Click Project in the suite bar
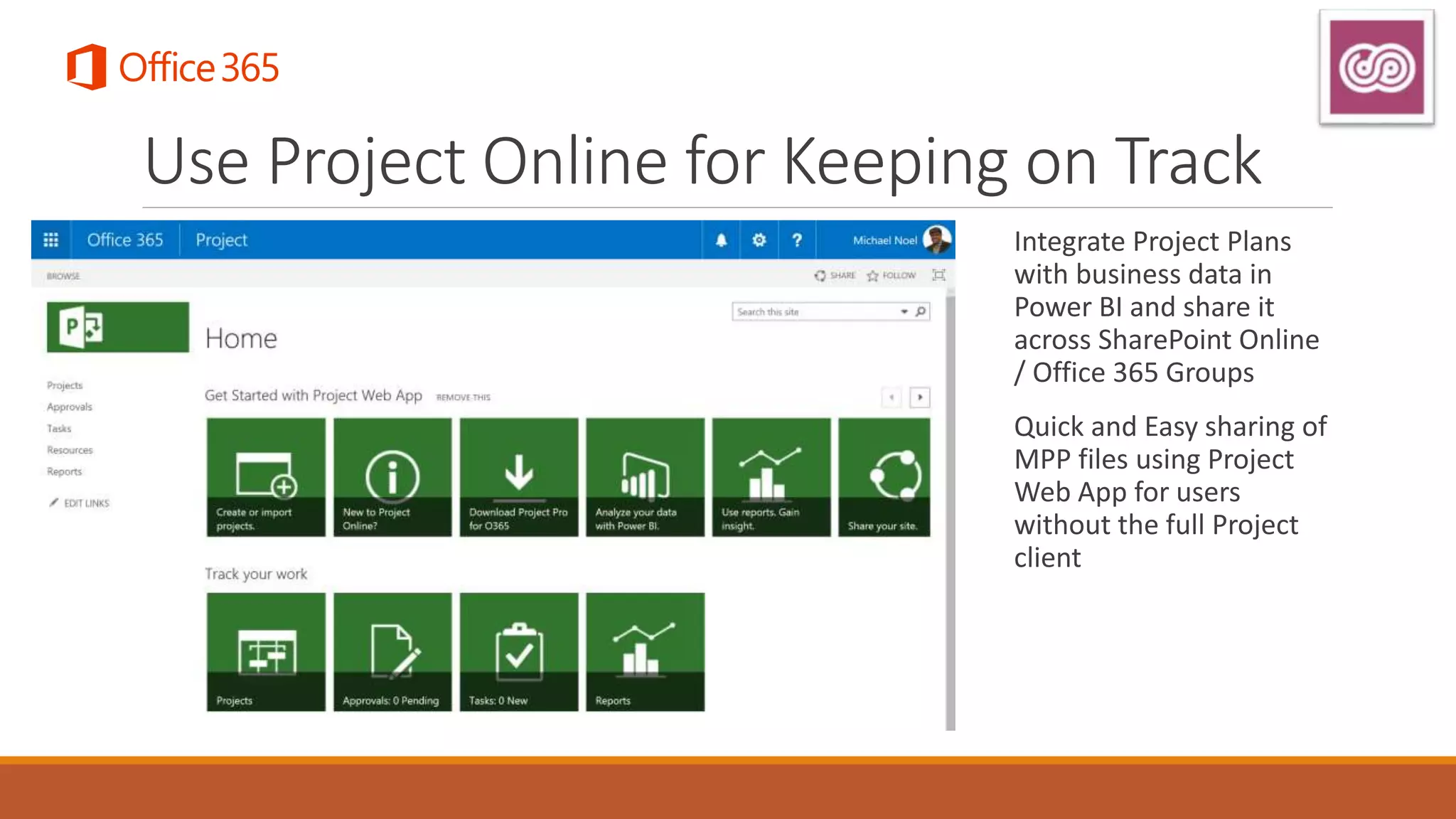 point(221,240)
